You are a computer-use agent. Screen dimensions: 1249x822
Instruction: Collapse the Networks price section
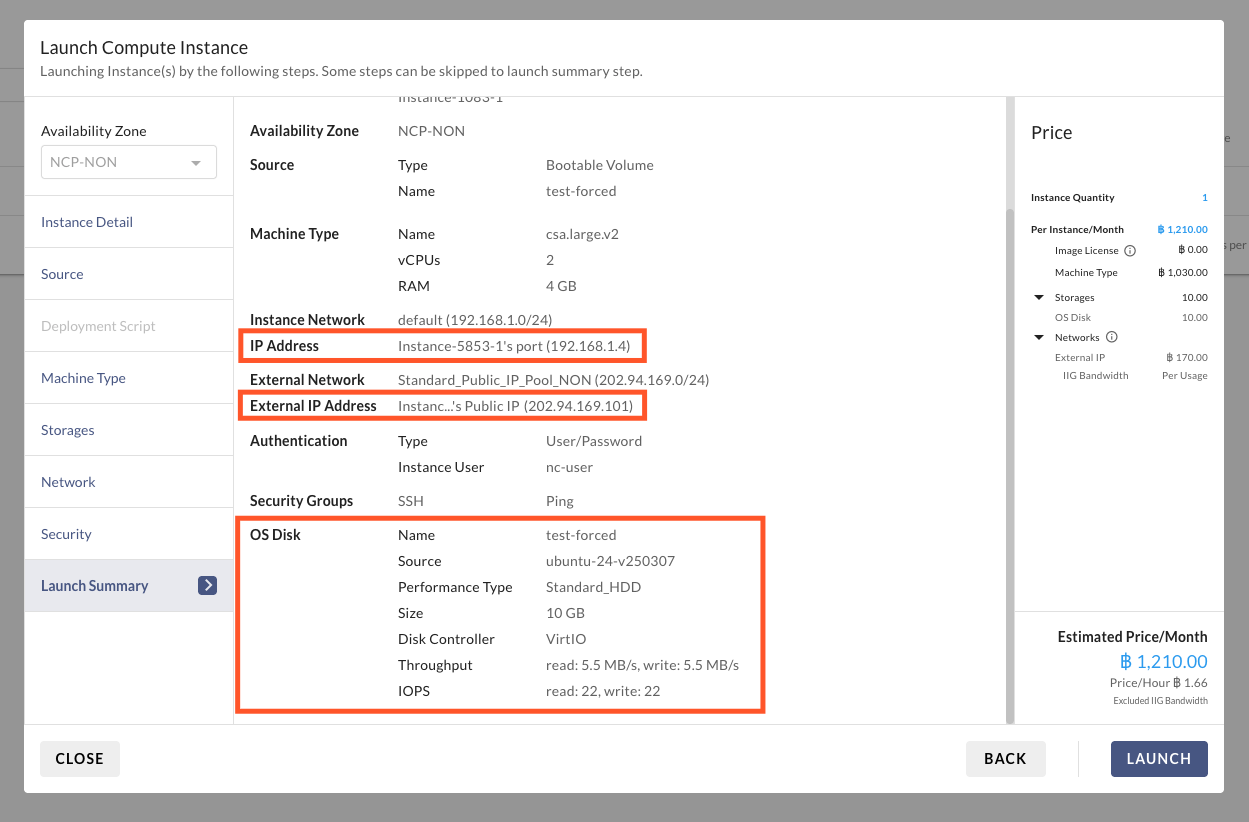(1039, 338)
